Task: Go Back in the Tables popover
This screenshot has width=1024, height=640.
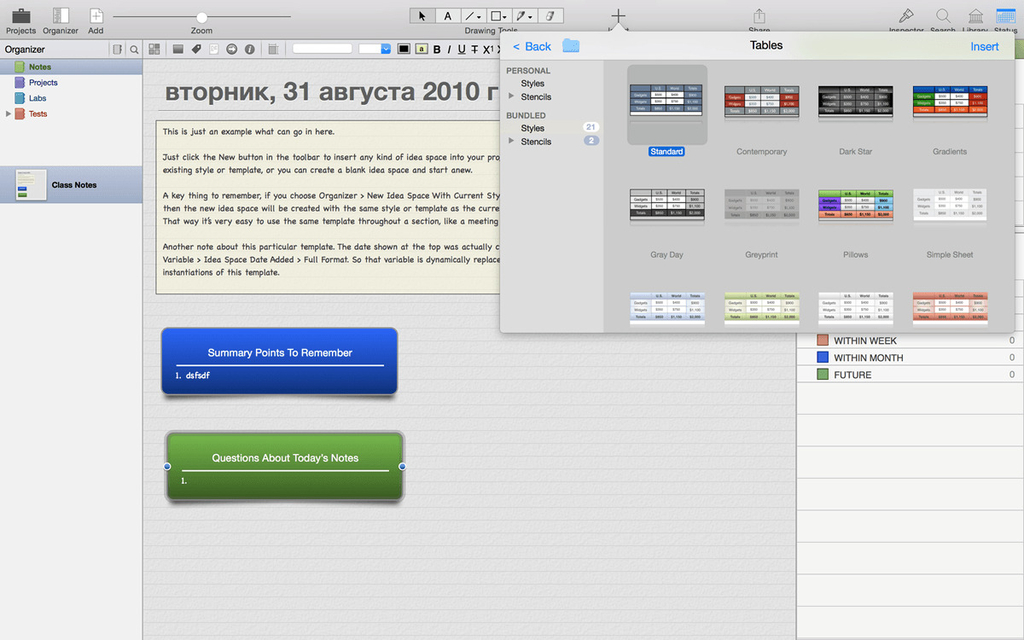Action: [532, 47]
